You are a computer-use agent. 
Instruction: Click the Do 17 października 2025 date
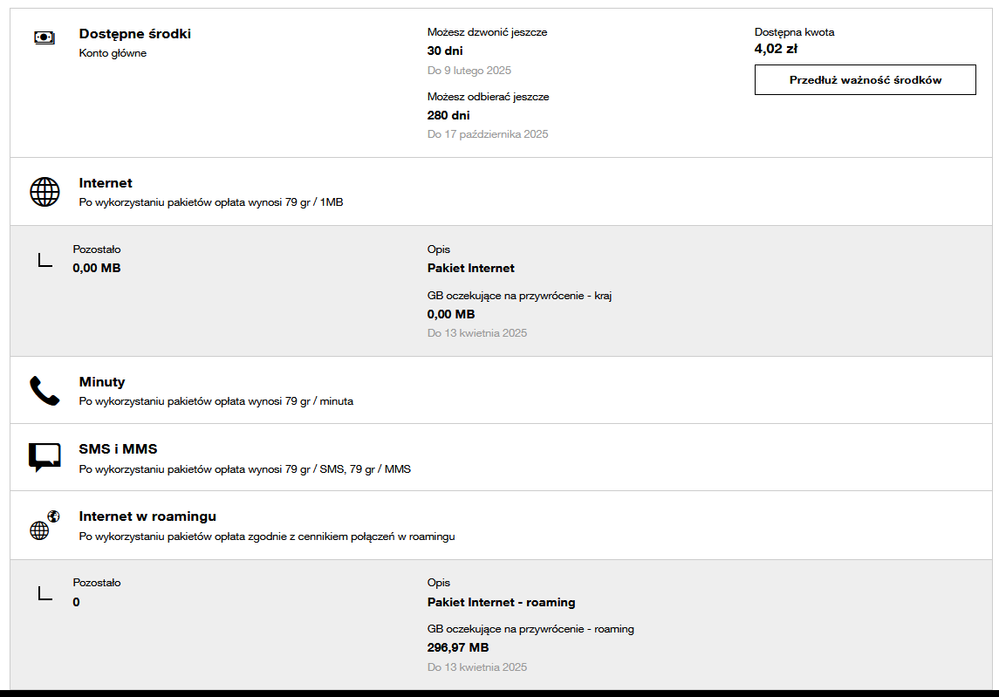(x=488, y=134)
